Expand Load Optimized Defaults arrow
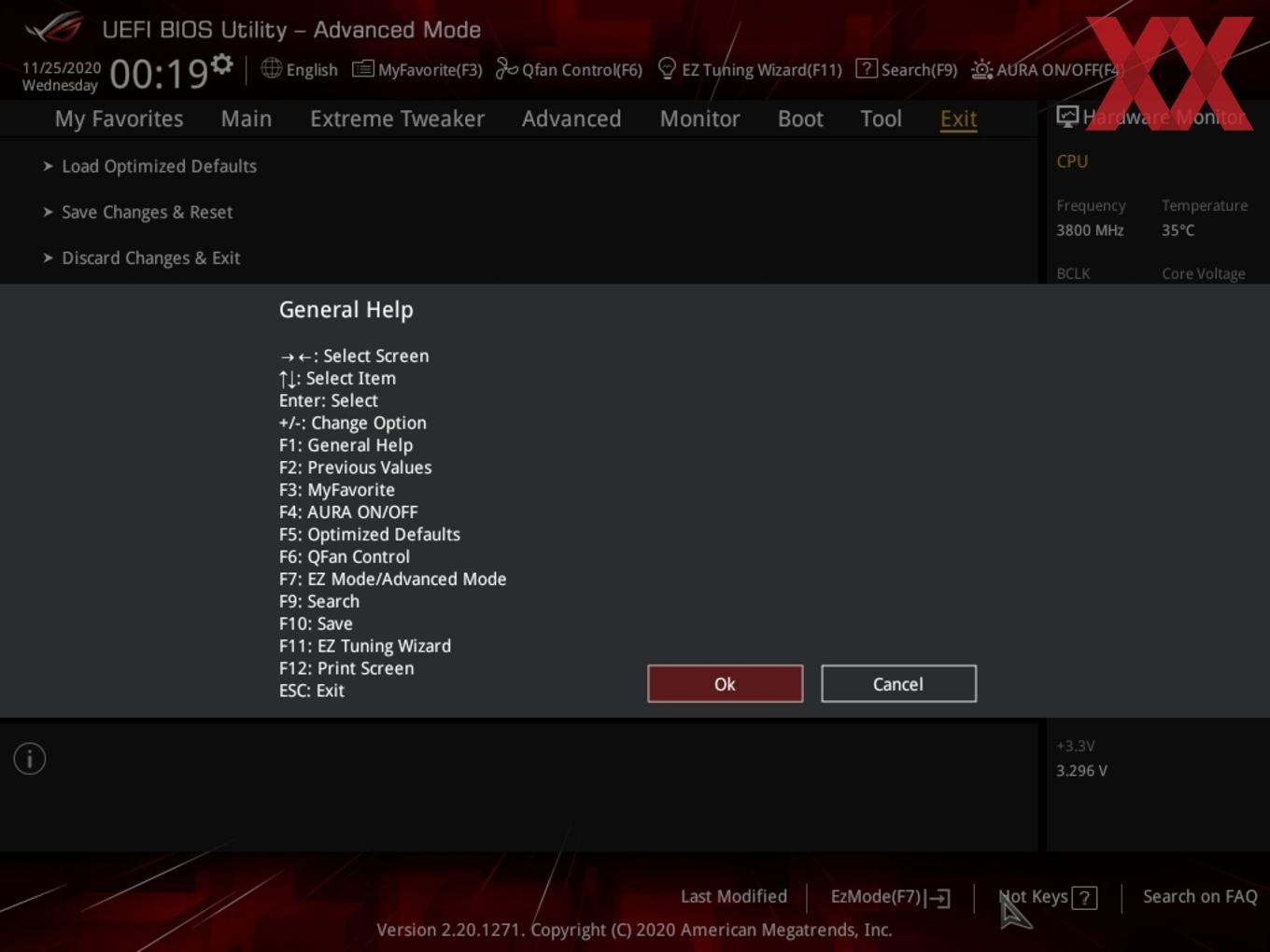The image size is (1270, 952). pos(48,166)
